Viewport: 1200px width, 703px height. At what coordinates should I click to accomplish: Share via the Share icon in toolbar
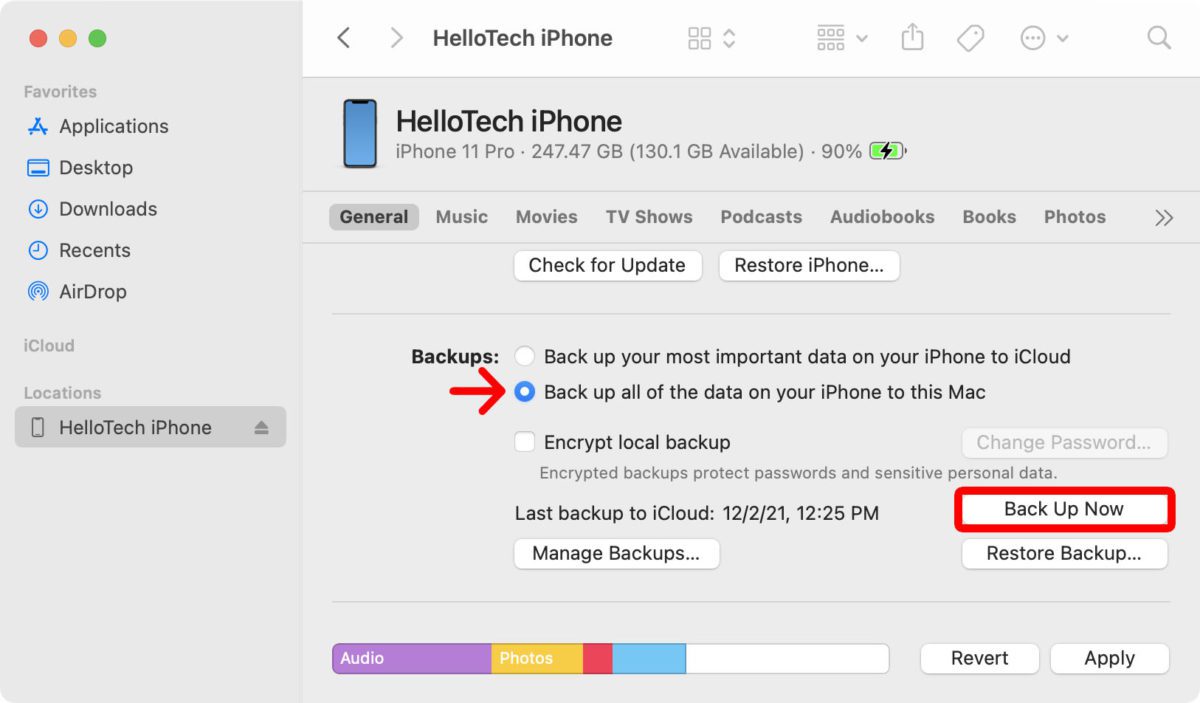[x=911, y=37]
